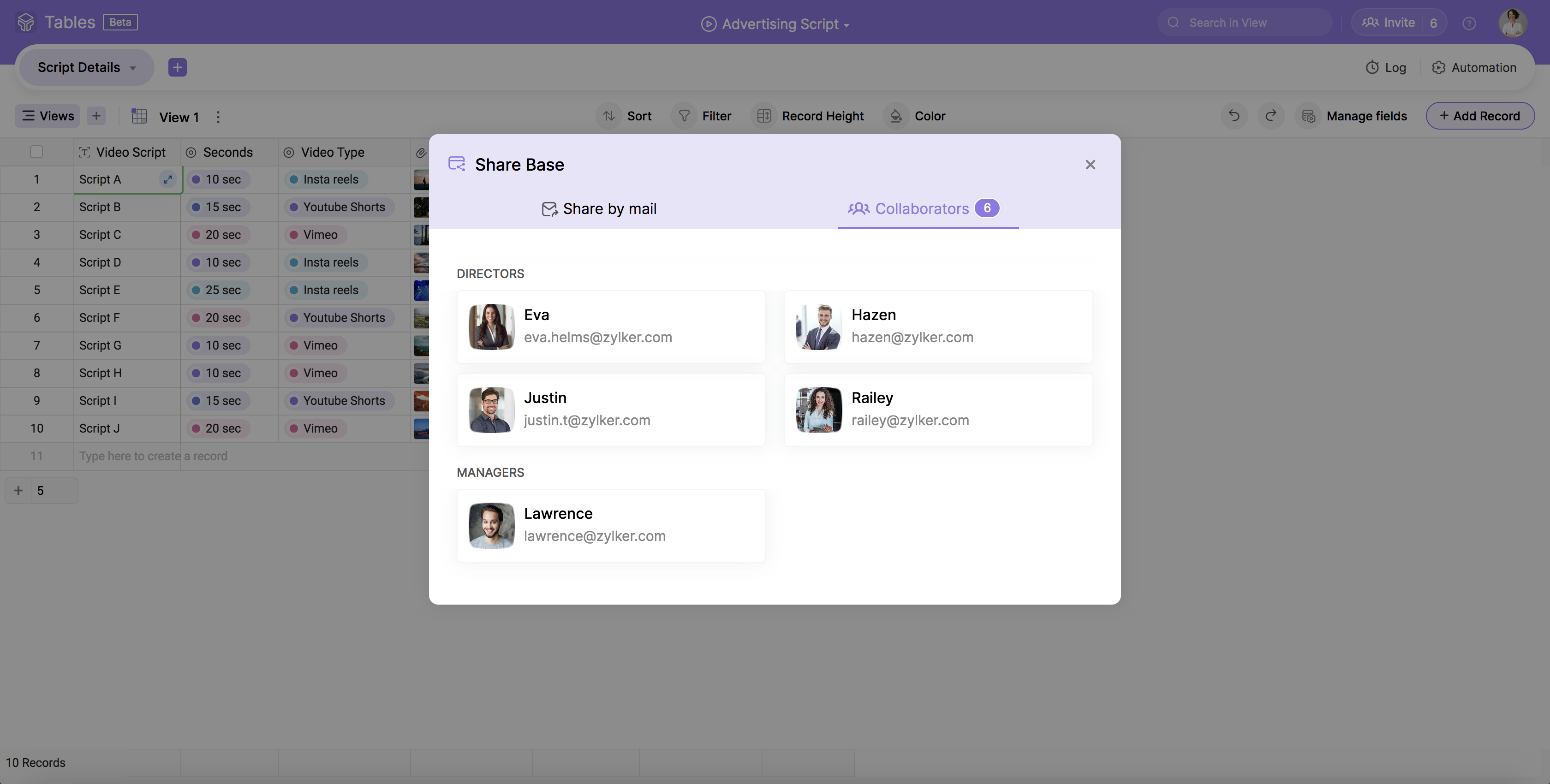
Task: Expand Script A record icon
Action: (168, 179)
